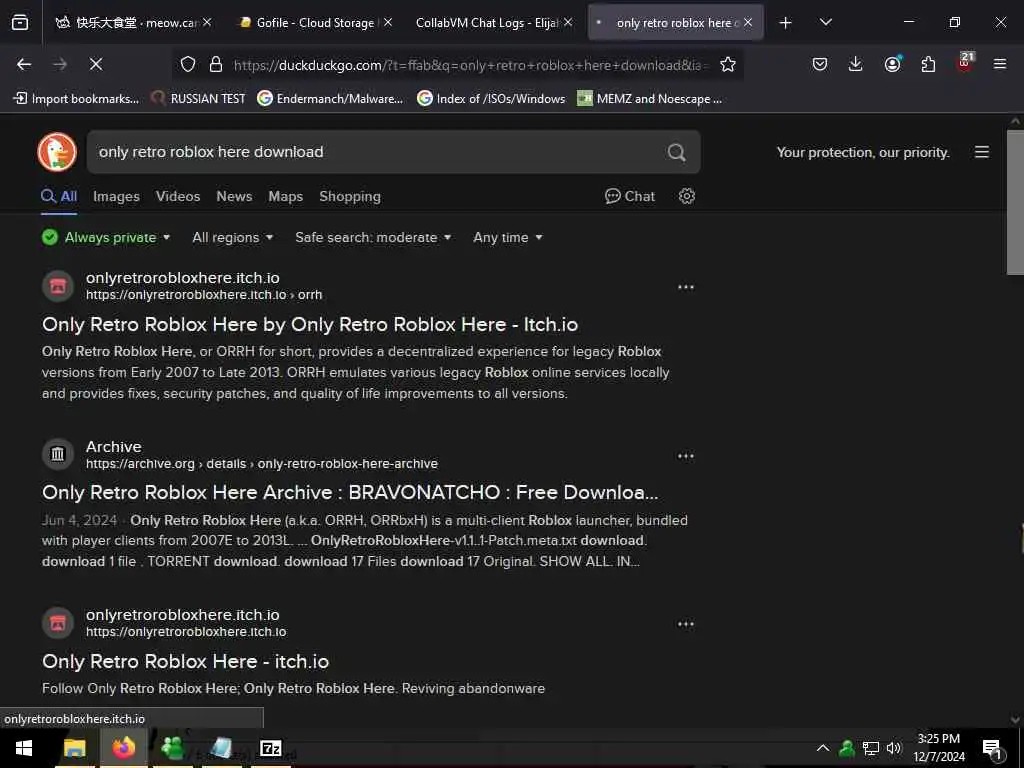Image resolution: width=1024 pixels, height=768 pixels.
Task: Bookmark this page with star icon
Action: pos(728,64)
